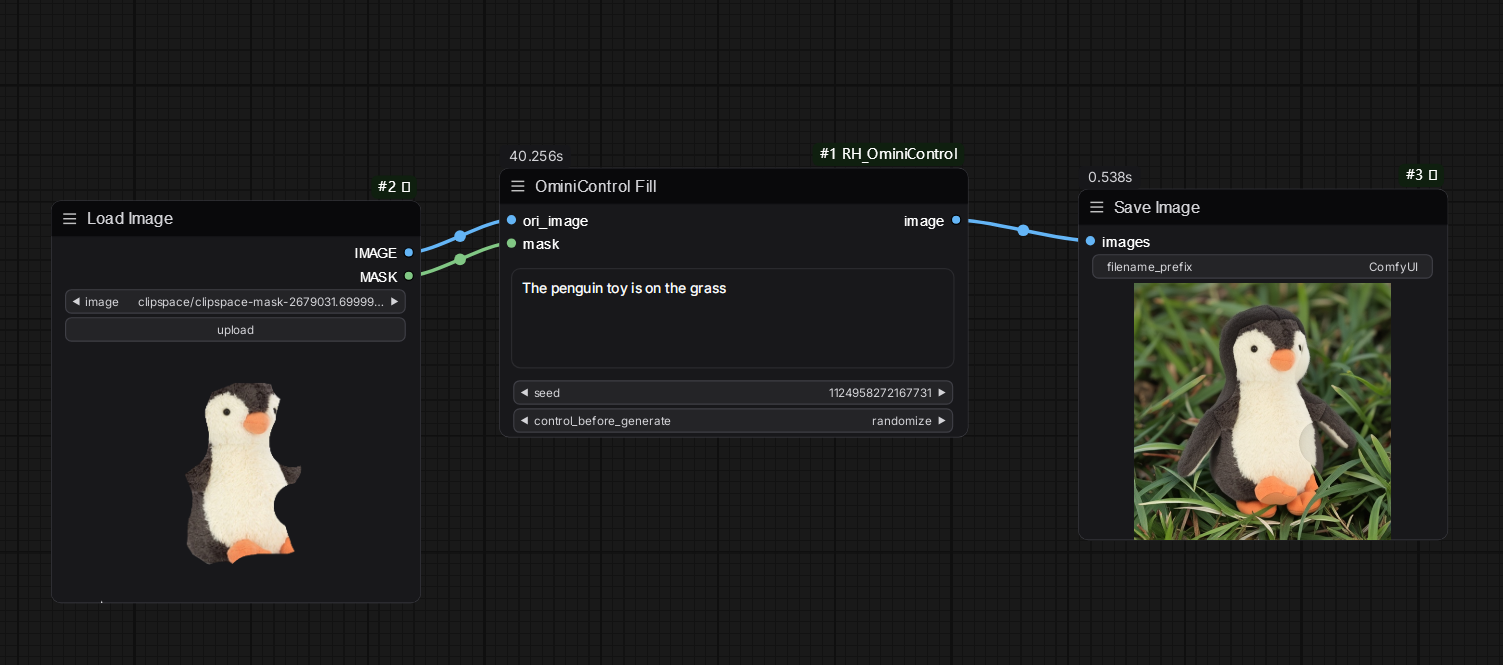Click the penguin on grass output preview
Viewport: 1503px width, 665px height.
[1262, 411]
